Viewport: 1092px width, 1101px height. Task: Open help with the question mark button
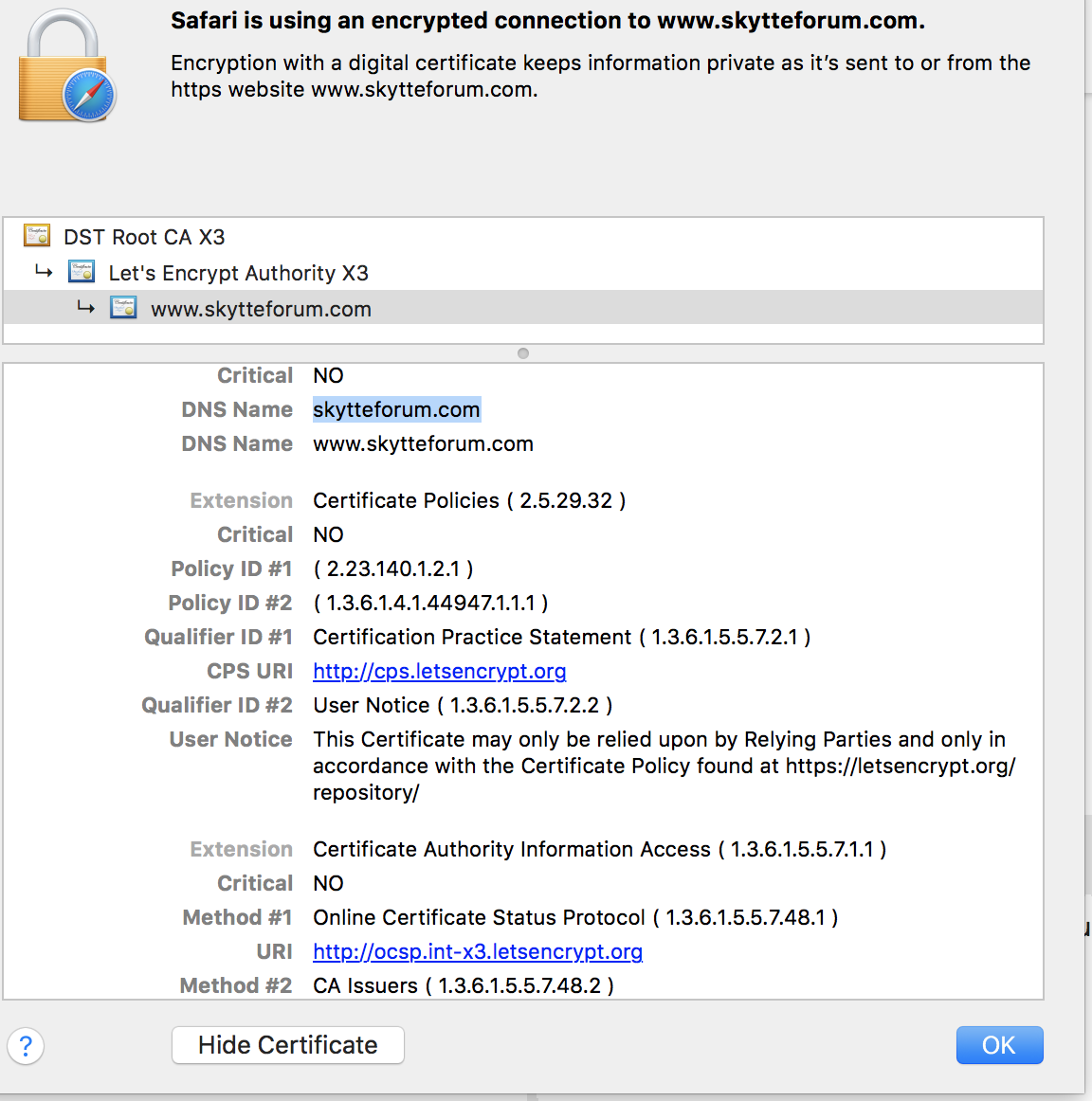pyautogui.click(x=26, y=1046)
